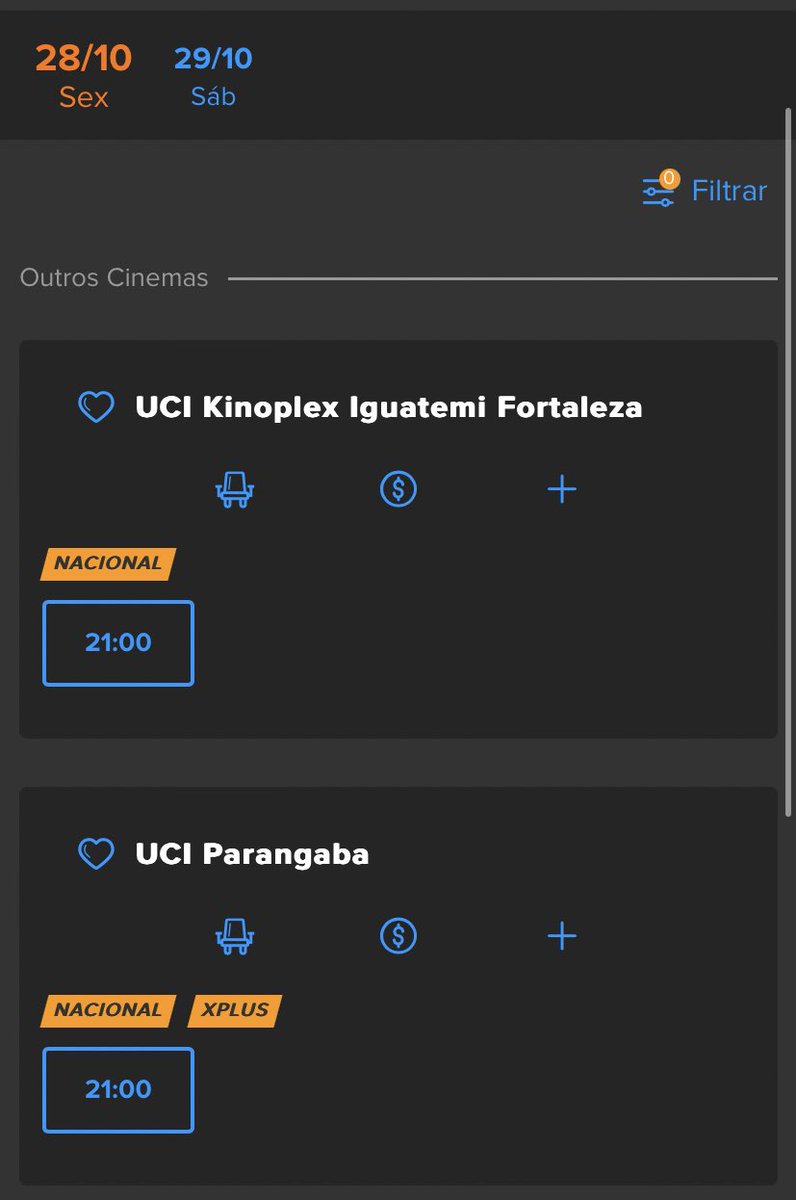Screen dimensions: 796x1200
Task: Select the 28/10 Sex date tab
Action: [84, 75]
